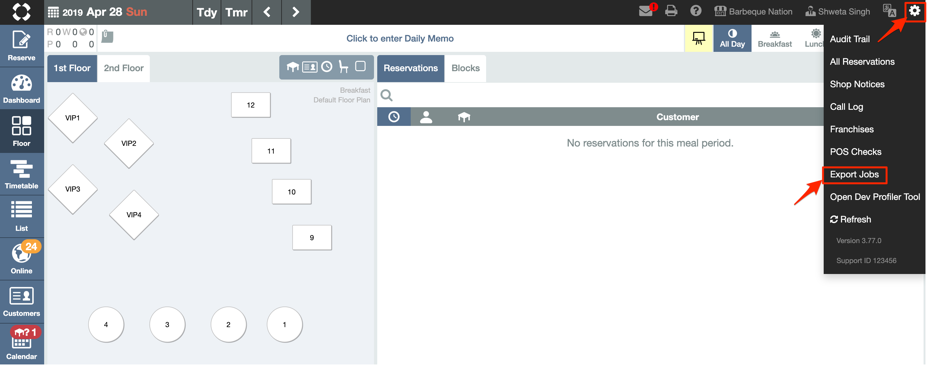Toggle clock icon in floor toolbar
Viewport: 939px width, 377px height.
coord(326,67)
